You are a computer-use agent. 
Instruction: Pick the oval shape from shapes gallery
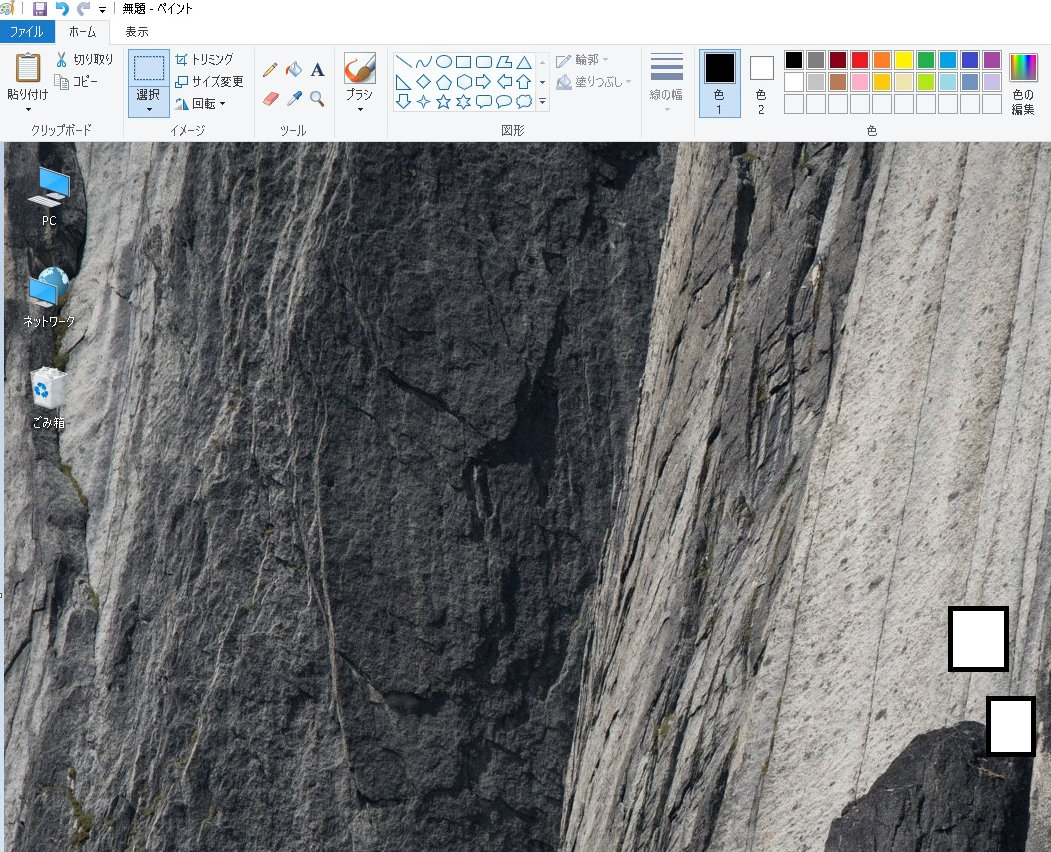(x=443, y=62)
